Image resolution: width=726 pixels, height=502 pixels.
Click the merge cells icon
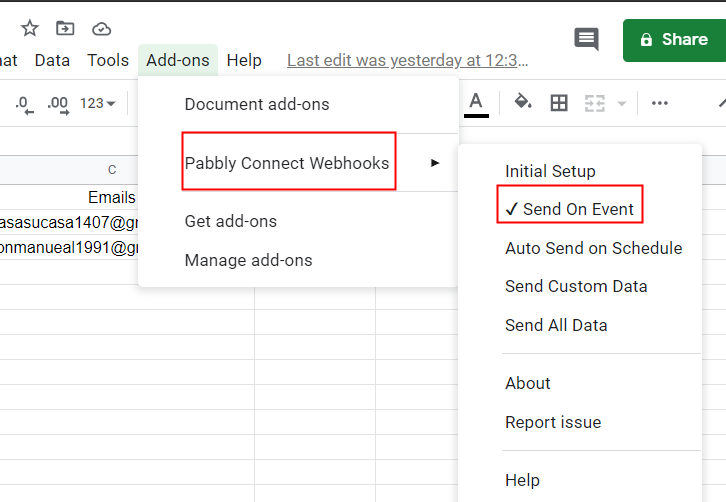(595, 102)
